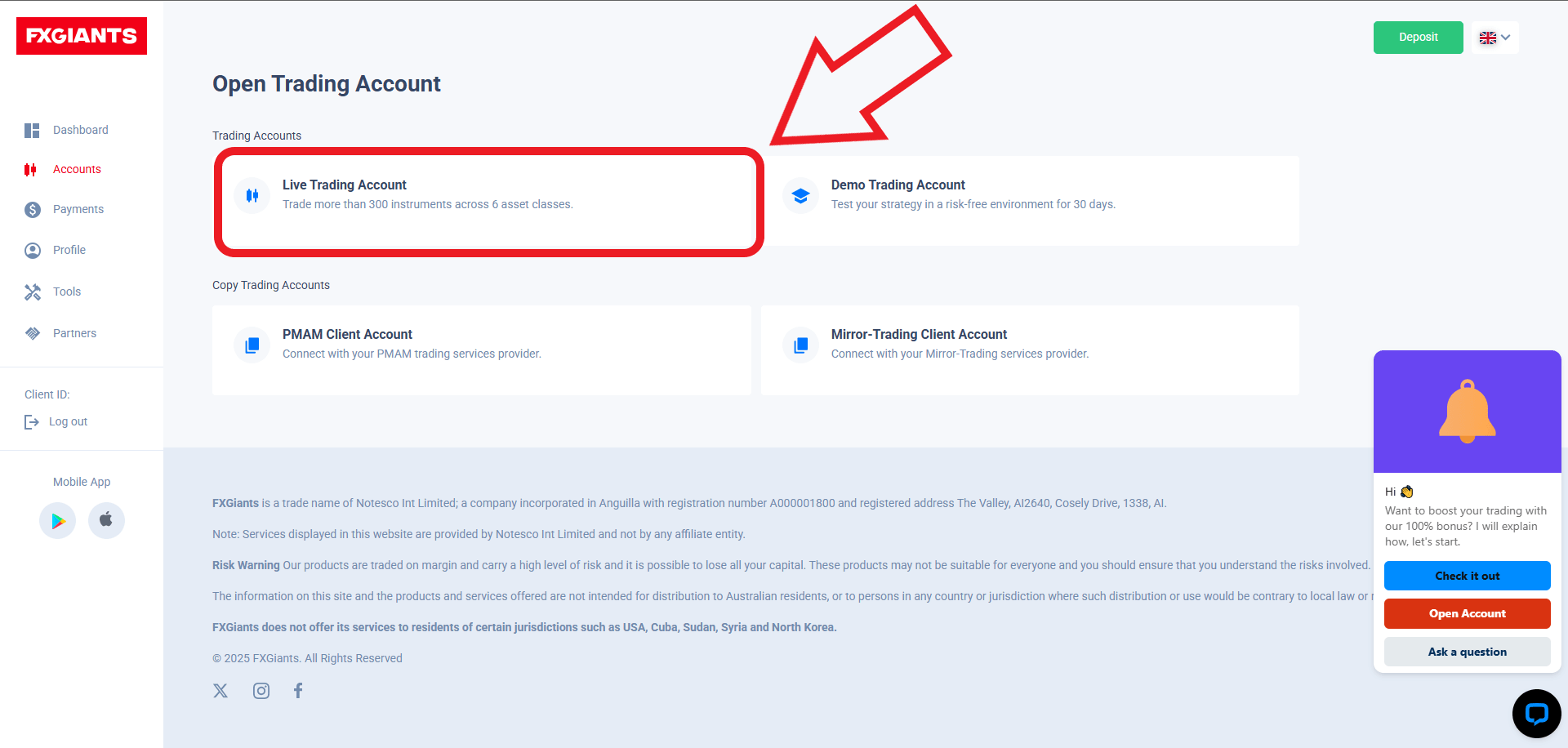This screenshot has height=748, width=1568.
Task: Click the Dashboard grid icon
Action: coord(32,131)
